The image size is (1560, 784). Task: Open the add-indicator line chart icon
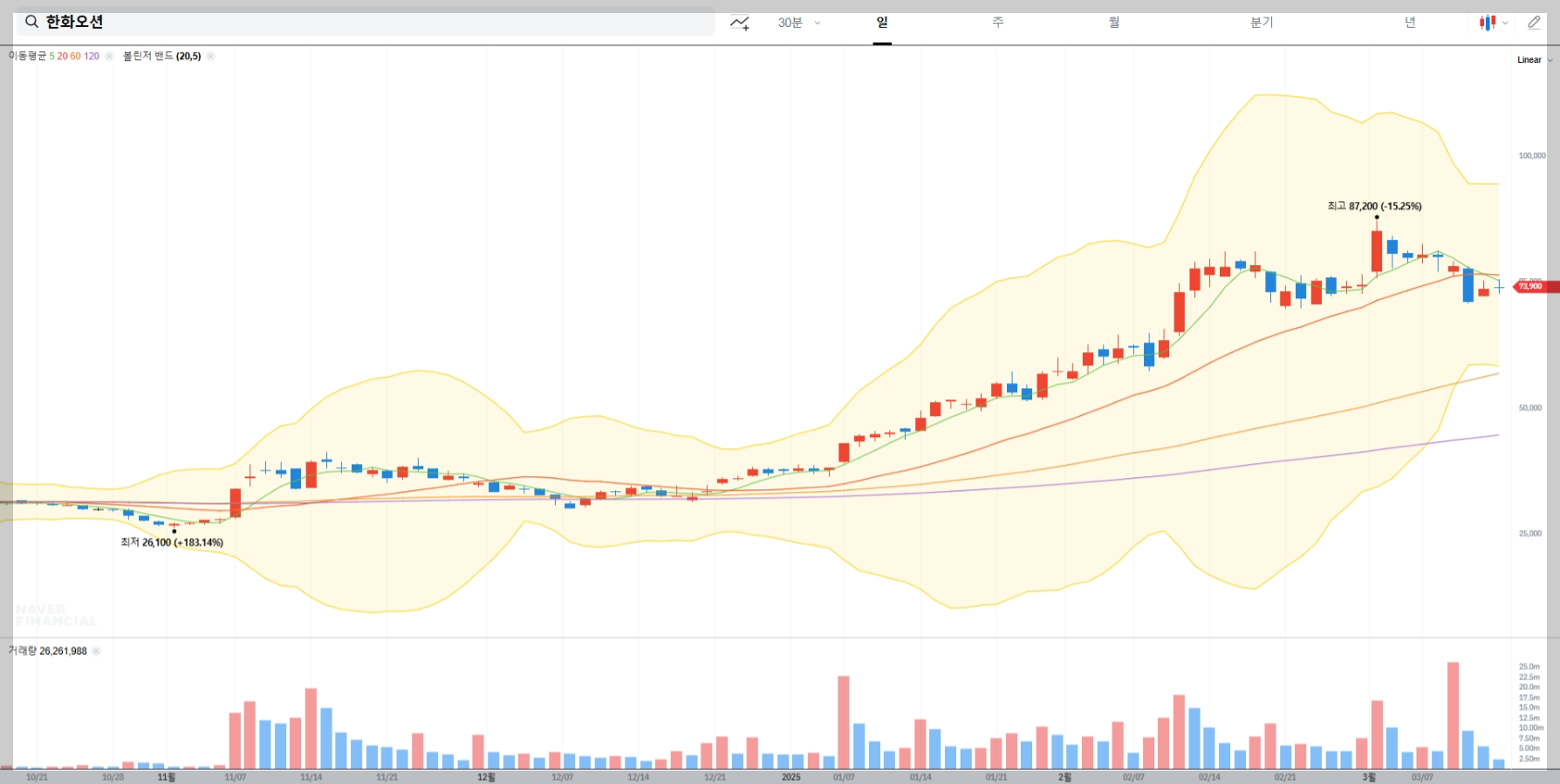tap(740, 23)
